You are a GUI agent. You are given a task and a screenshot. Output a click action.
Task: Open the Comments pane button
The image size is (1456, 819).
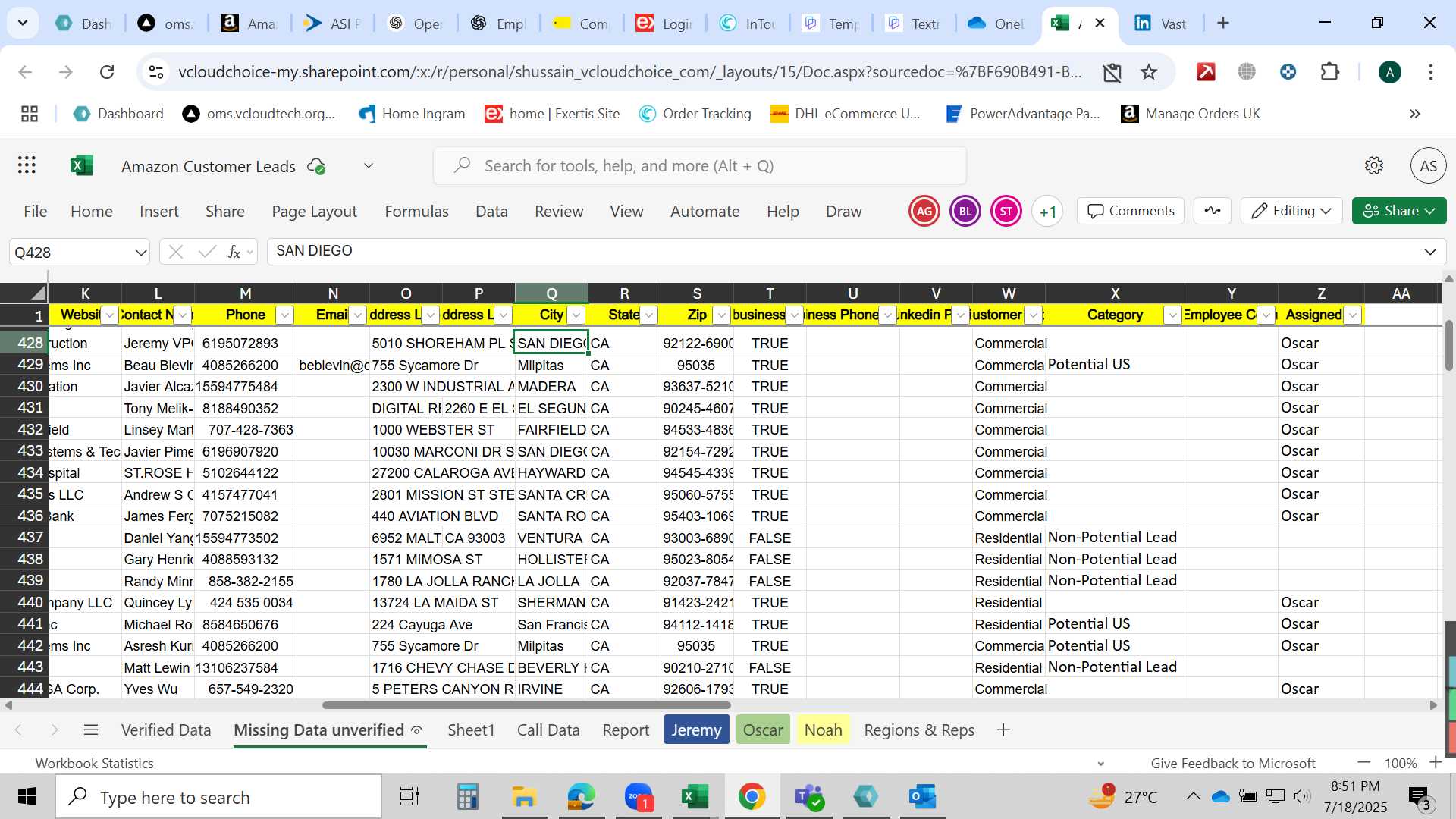point(1131,211)
